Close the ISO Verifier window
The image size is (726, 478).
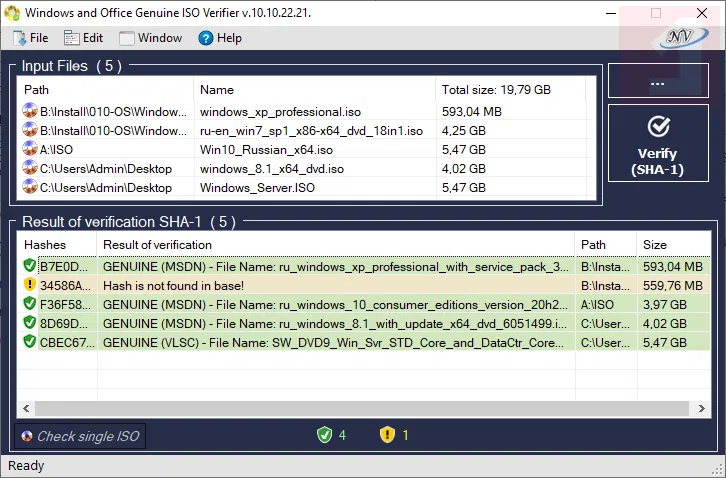tap(702, 13)
